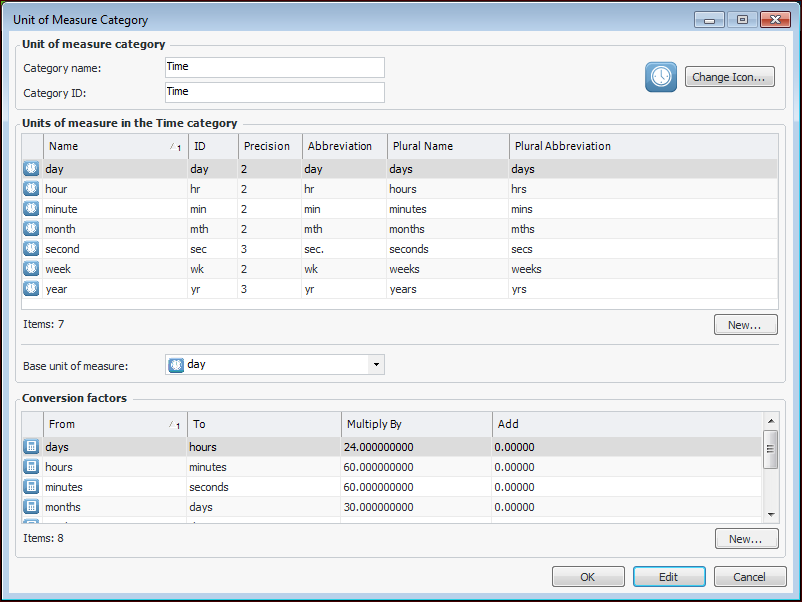Click the Multiply By column header
Image resolution: width=802 pixels, height=602 pixels.
tap(415, 424)
